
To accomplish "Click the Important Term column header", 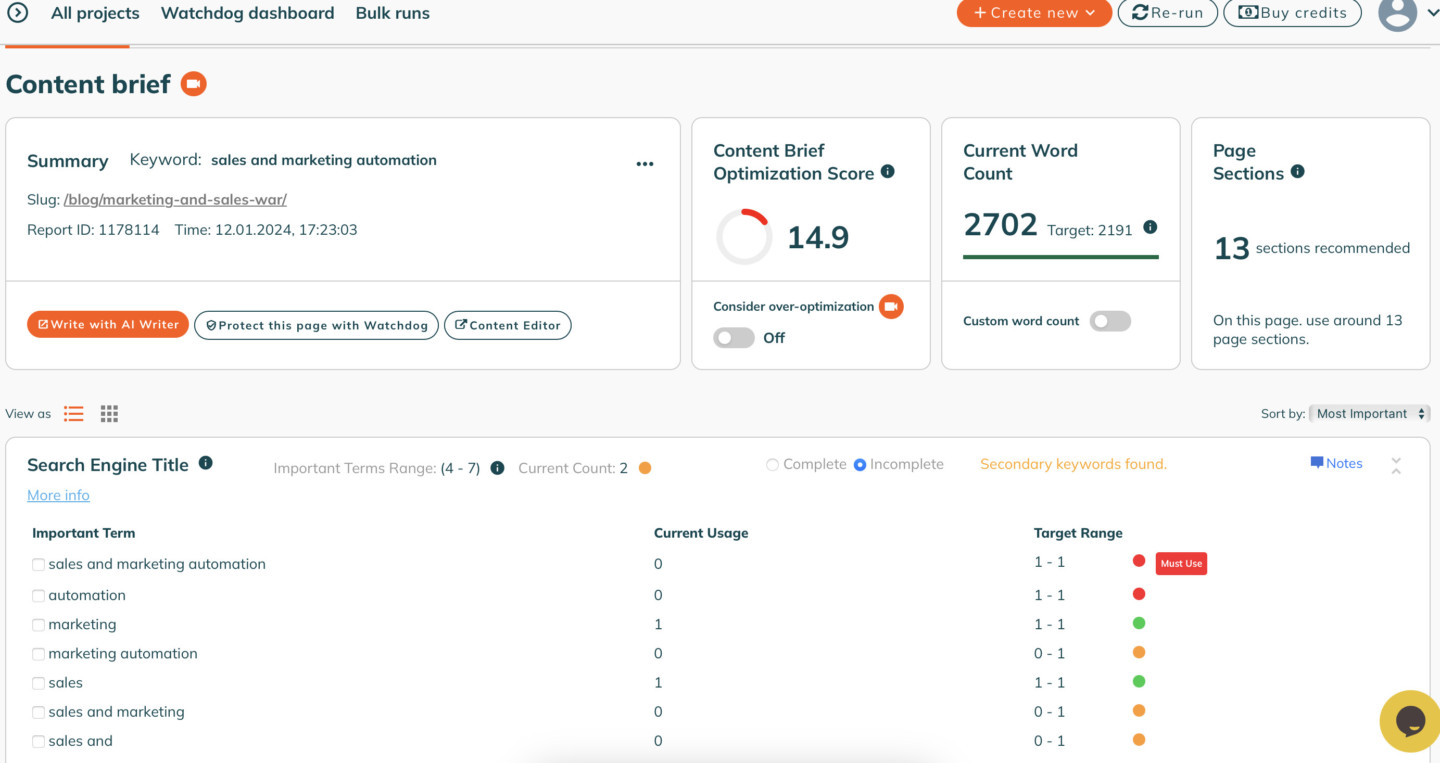I will pyautogui.click(x=83, y=533).
